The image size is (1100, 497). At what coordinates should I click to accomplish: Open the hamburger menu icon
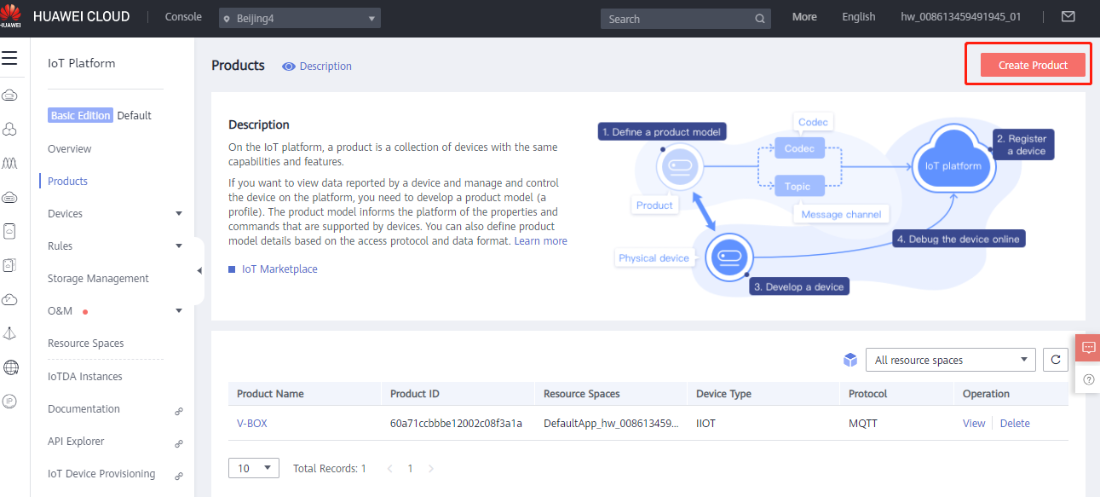pos(10,58)
